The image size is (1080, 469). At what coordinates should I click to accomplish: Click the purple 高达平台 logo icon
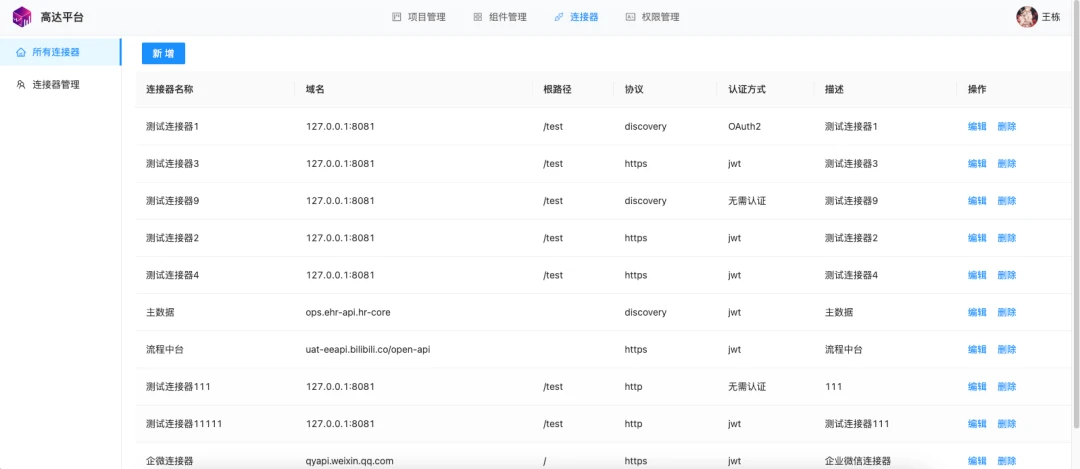22,17
